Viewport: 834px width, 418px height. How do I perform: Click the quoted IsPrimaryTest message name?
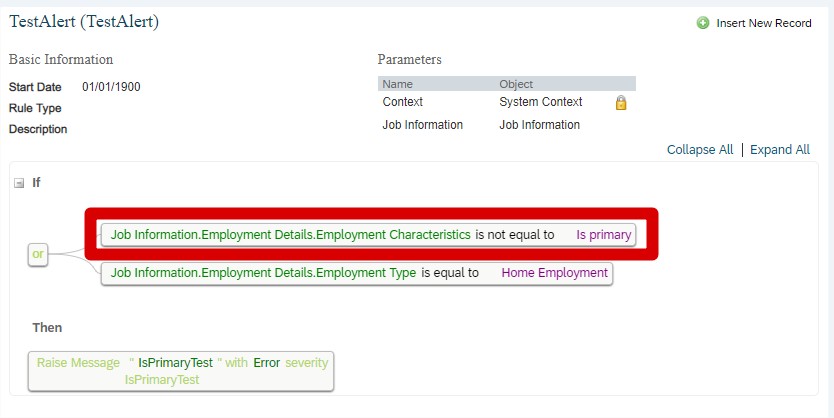176,363
